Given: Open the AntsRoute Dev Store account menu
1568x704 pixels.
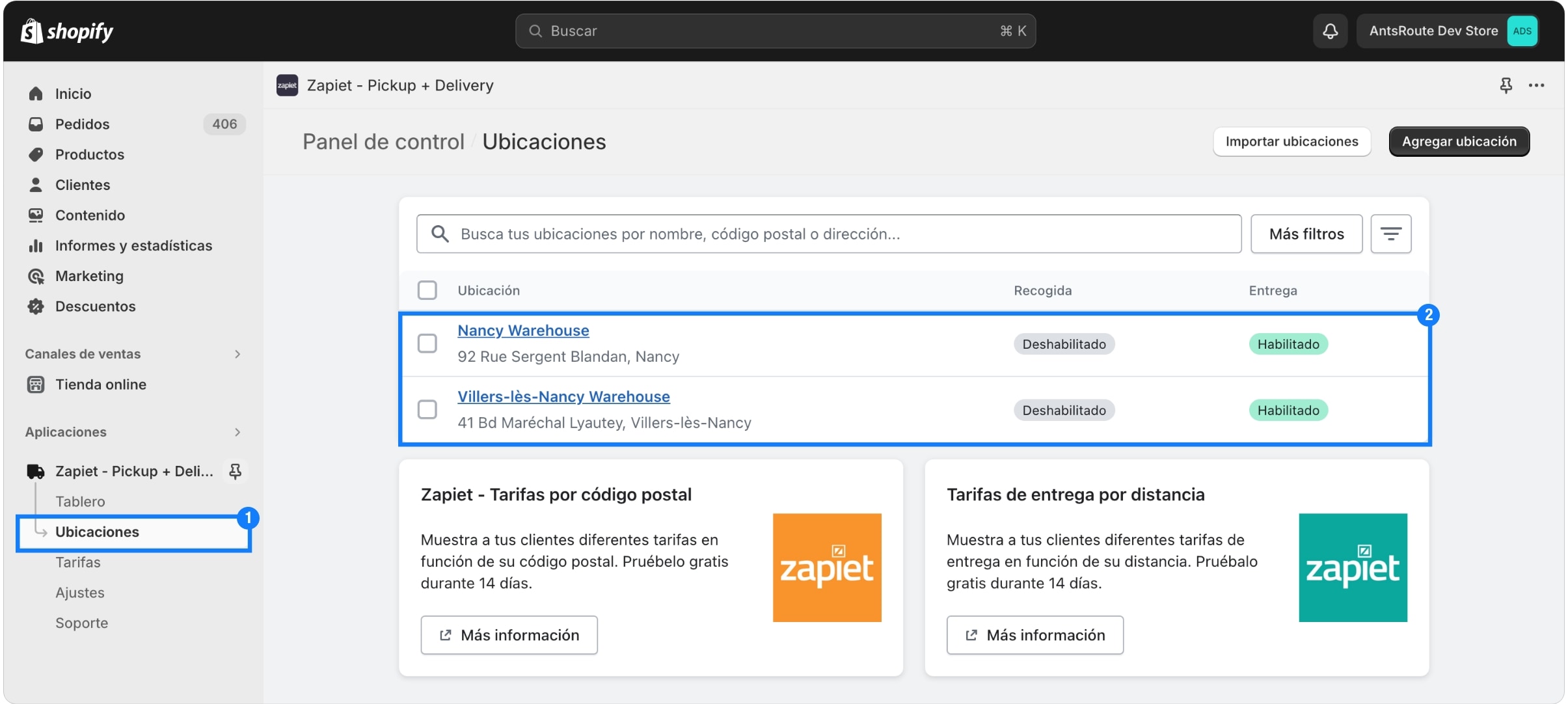Looking at the screenshot, I should pyautogui.click(x=1448, y=31).
